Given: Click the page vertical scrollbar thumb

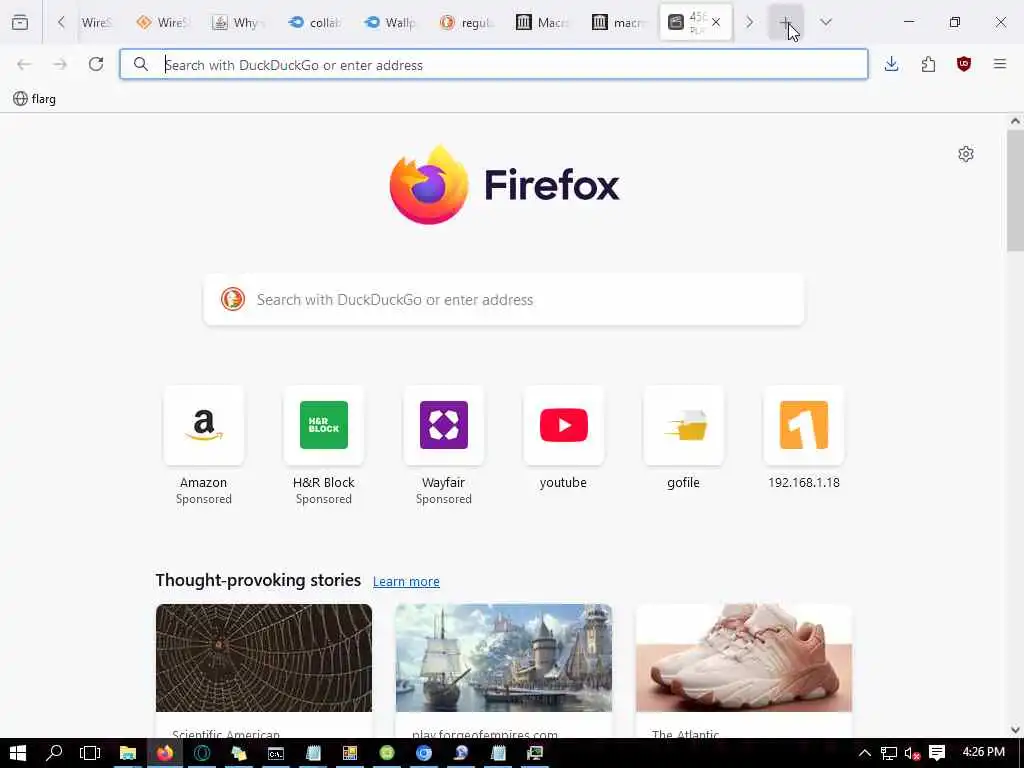Looking at the screenshot, I should [x=1015, y=190].
